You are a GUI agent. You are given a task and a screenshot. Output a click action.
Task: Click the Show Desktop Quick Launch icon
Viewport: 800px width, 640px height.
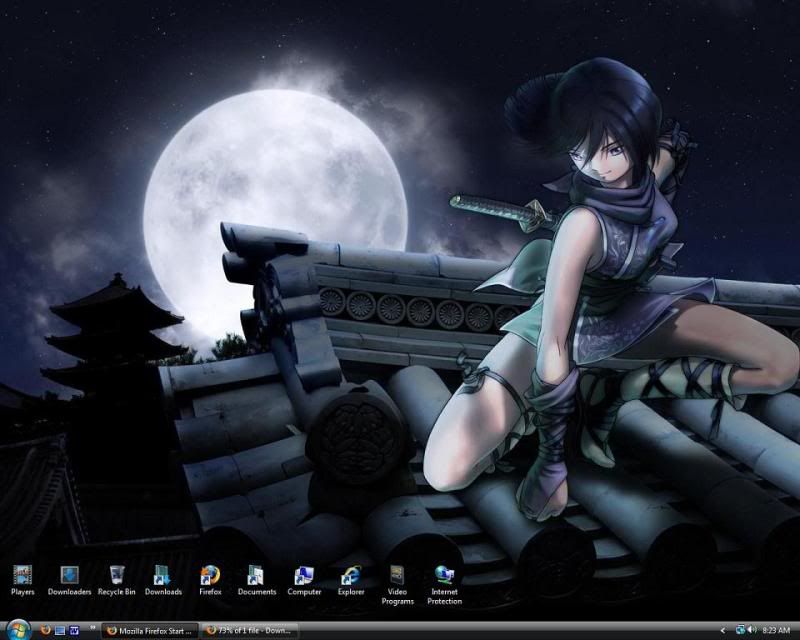[60, 631]
